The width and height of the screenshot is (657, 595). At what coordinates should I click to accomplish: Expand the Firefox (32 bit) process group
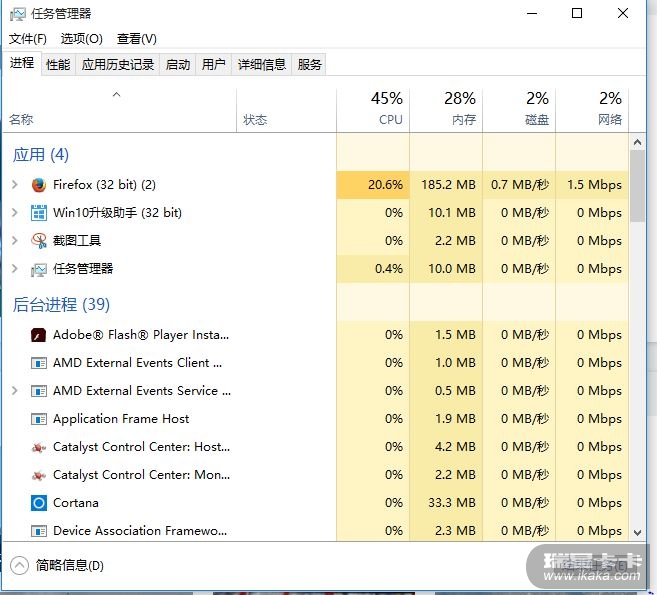pos(15,184)
